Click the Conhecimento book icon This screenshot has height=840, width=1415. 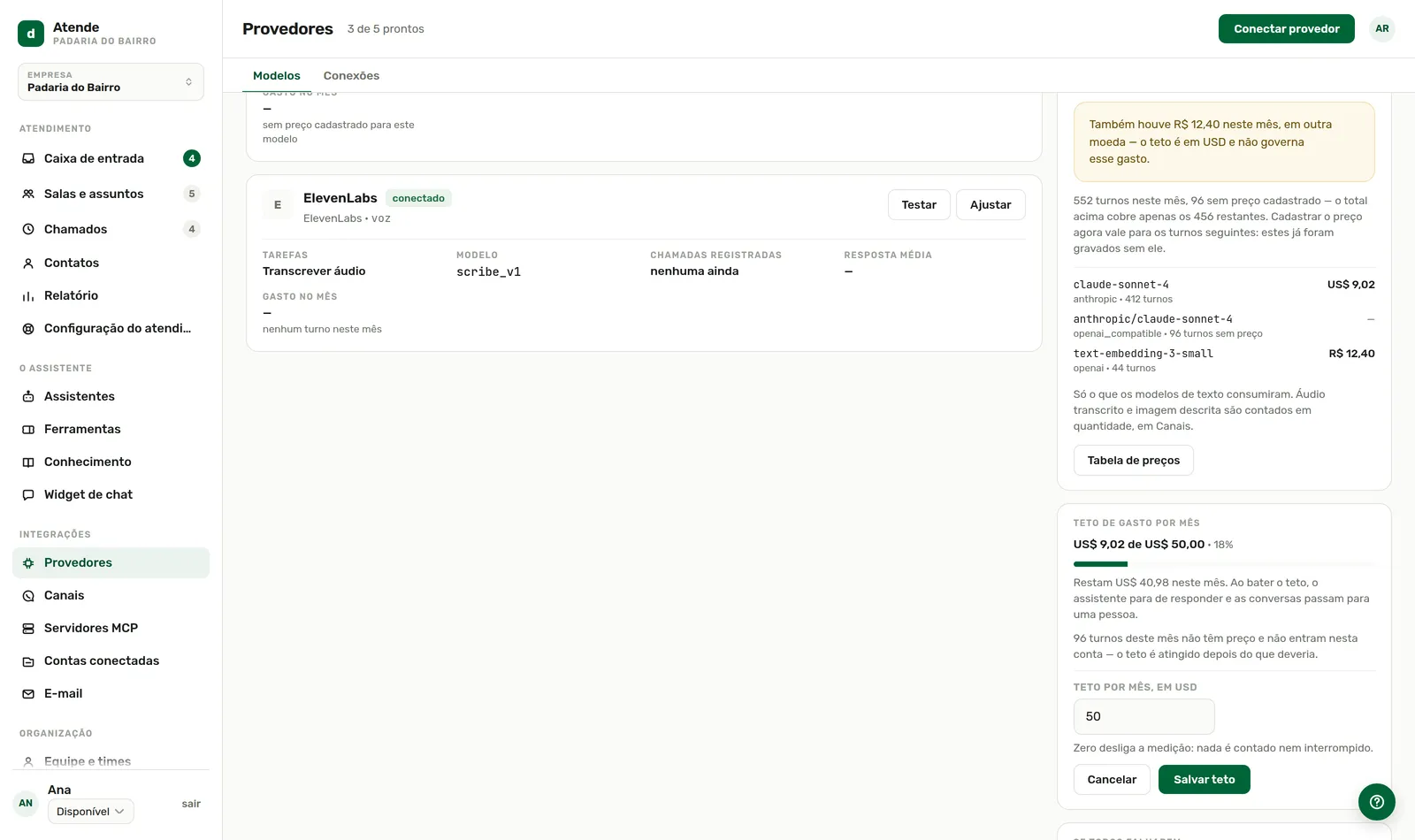pos(28,462)
